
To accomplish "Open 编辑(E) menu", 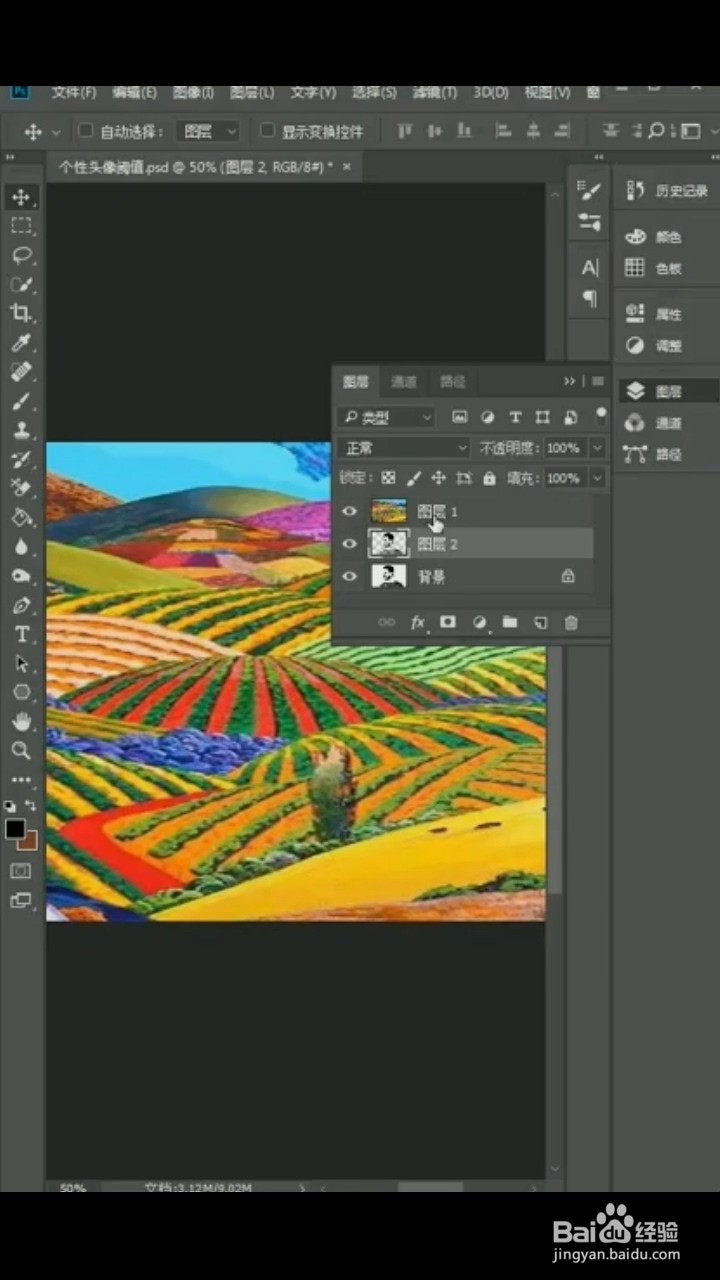I will [134, 92].
